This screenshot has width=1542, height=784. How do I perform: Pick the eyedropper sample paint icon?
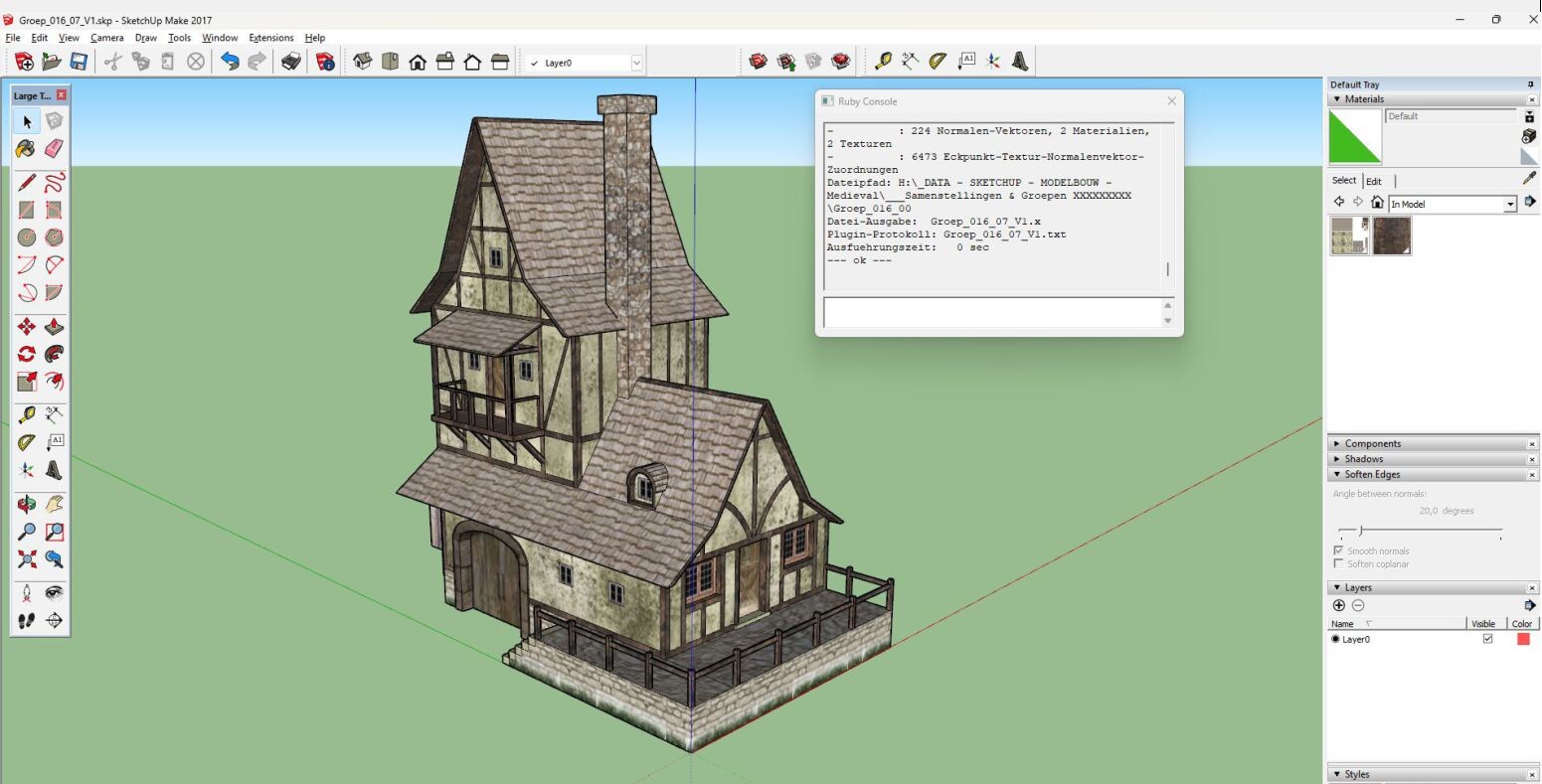pos(1529,179)
